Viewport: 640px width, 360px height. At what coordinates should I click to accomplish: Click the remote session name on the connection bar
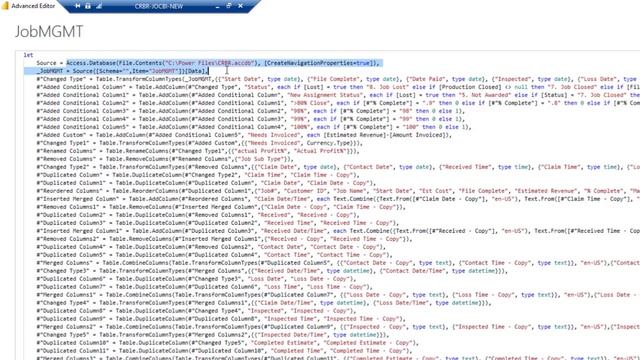pyautogui.click(x=159, y=6)
